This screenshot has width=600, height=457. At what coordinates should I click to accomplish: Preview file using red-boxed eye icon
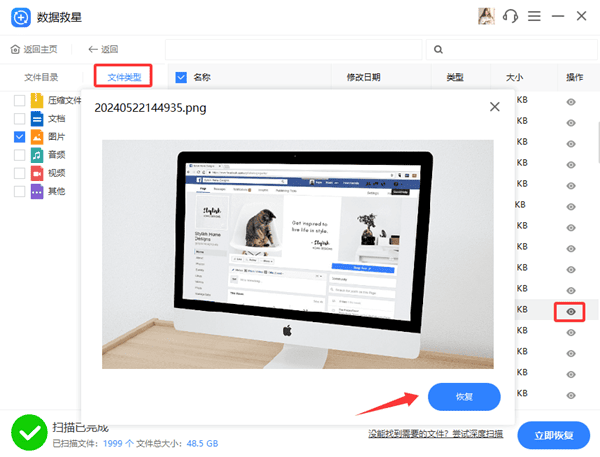click(571, 312)
